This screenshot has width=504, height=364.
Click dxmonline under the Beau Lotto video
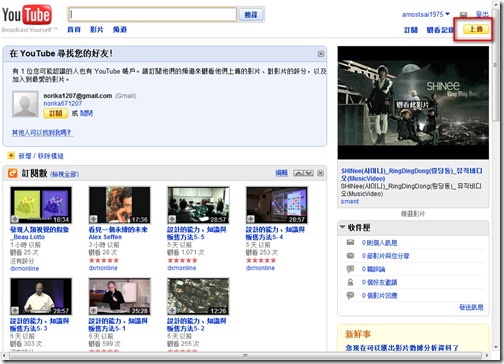pos(24,268)
